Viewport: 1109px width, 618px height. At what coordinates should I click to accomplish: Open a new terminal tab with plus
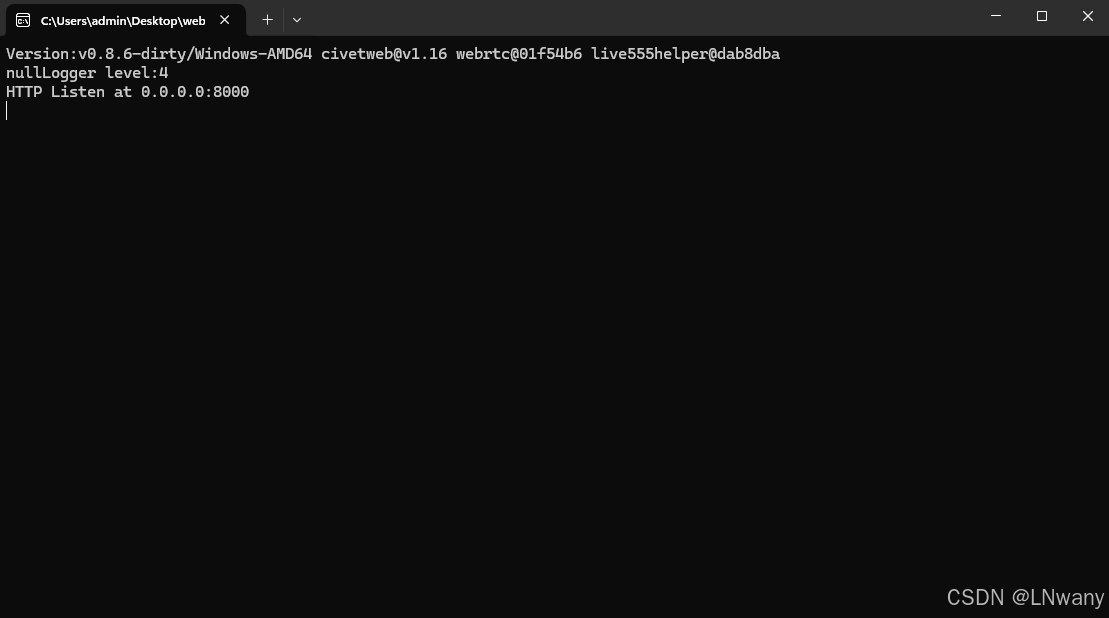(x=267, y=20)
